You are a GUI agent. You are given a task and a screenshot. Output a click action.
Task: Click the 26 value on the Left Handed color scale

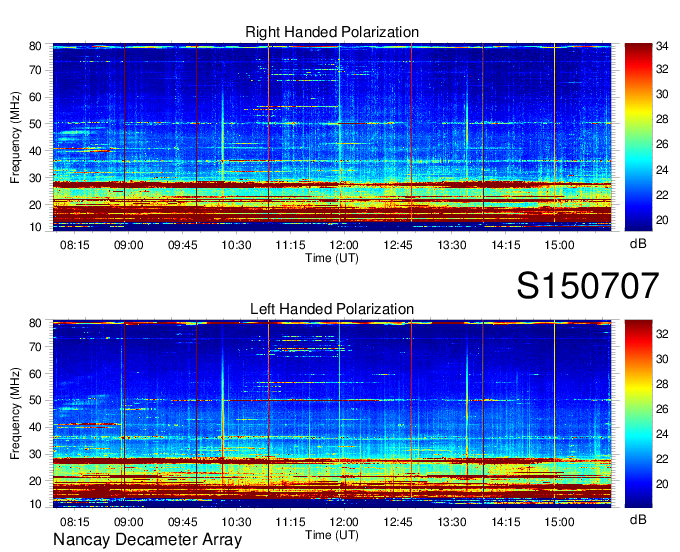point(662,409)
